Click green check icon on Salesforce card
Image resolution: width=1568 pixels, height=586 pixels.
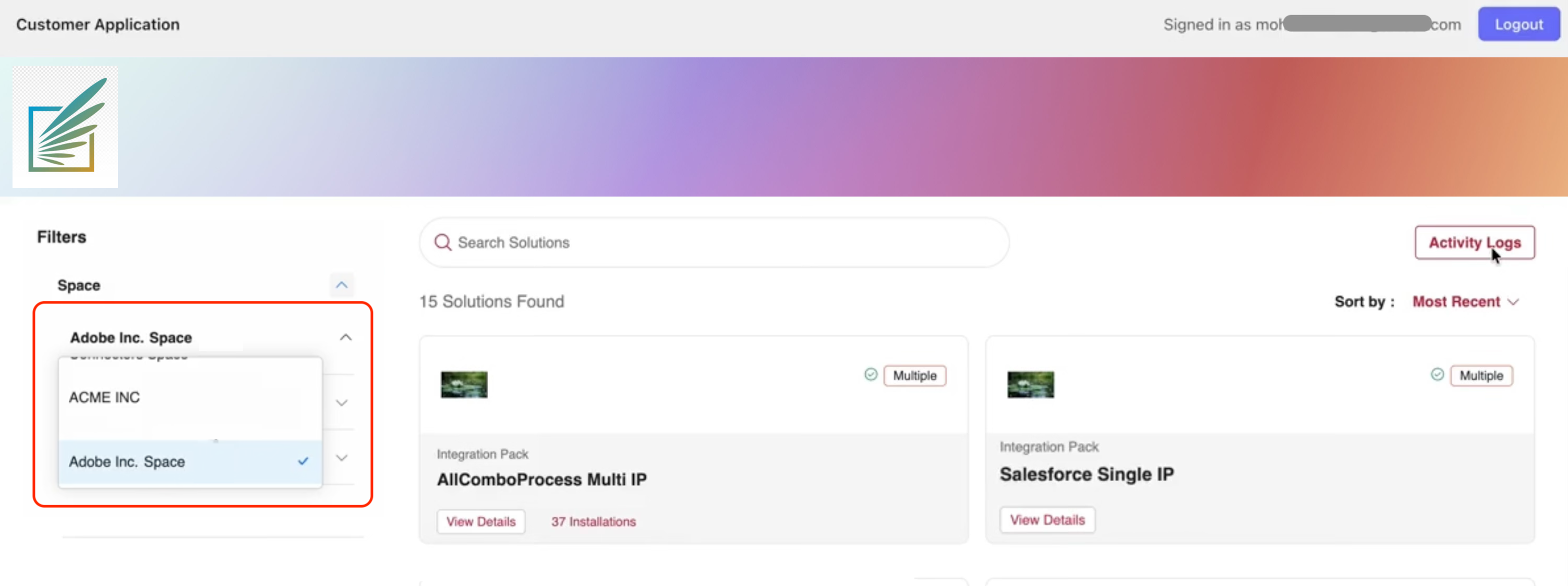point(1437,374)
